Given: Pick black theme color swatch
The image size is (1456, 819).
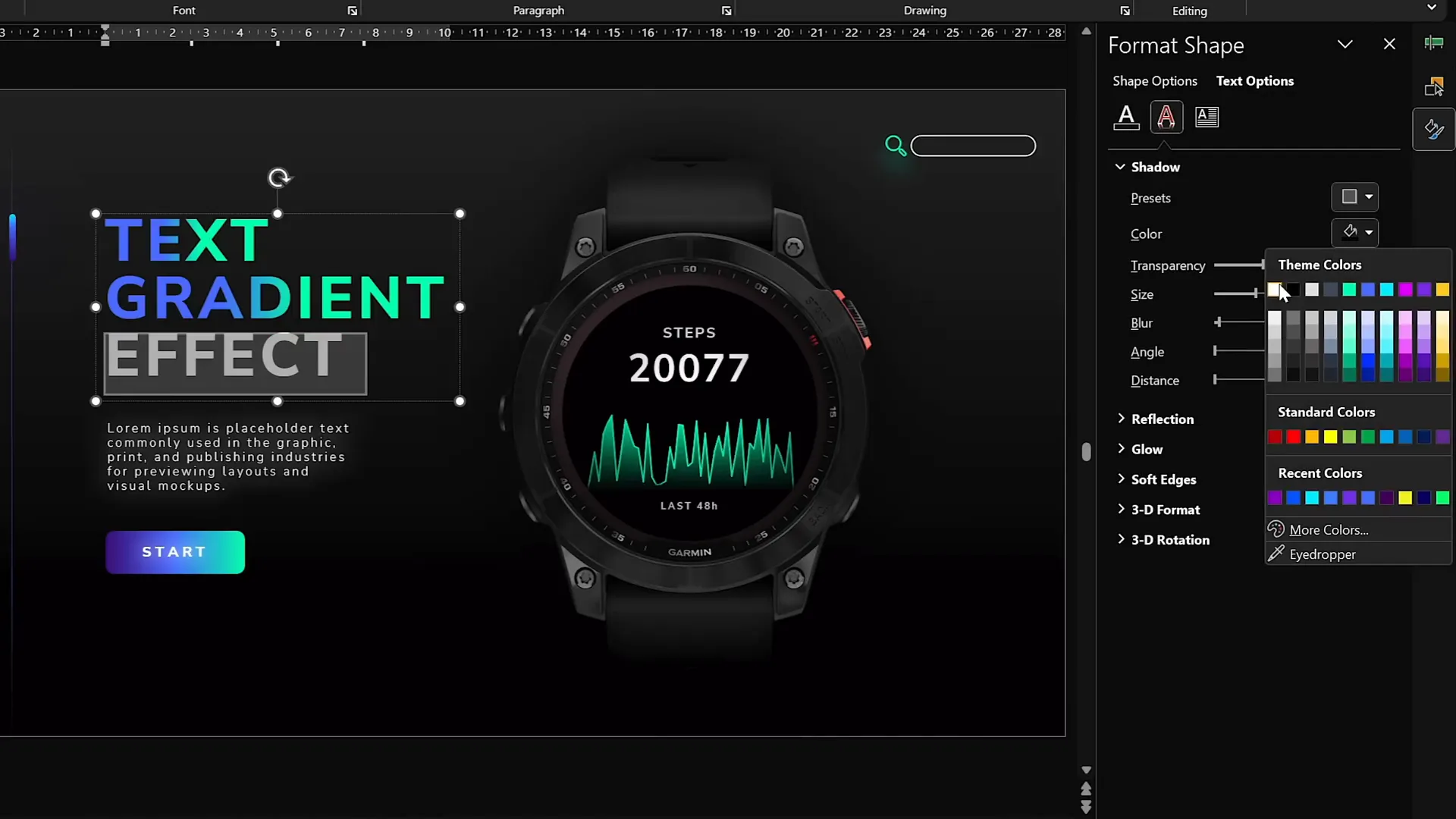Looking at the screenshot, I should [x=1293, y=290].
